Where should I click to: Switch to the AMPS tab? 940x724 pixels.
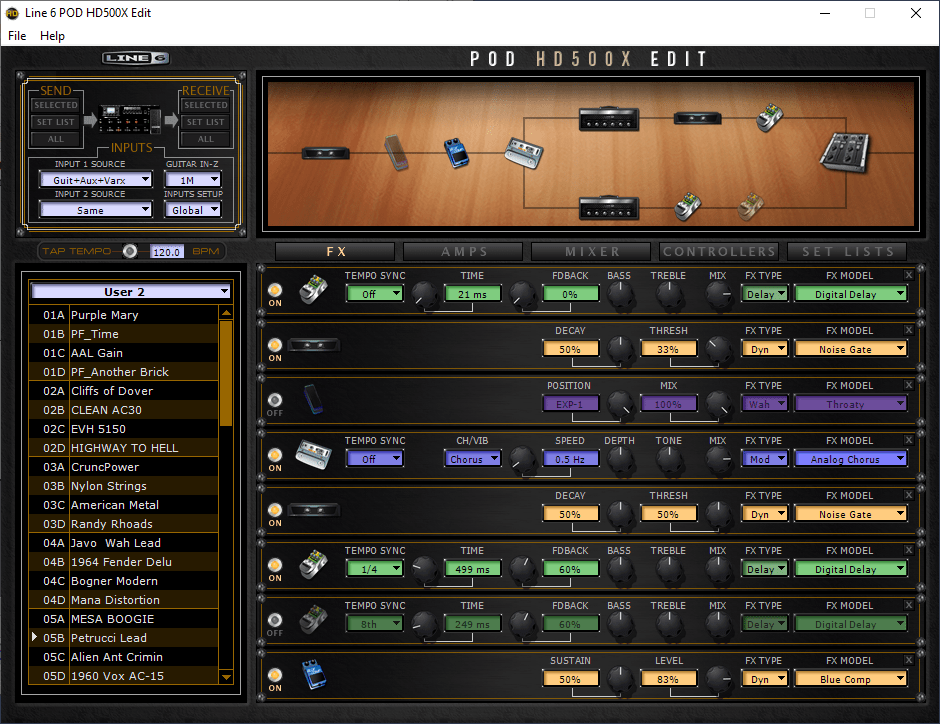coord(463,252)
